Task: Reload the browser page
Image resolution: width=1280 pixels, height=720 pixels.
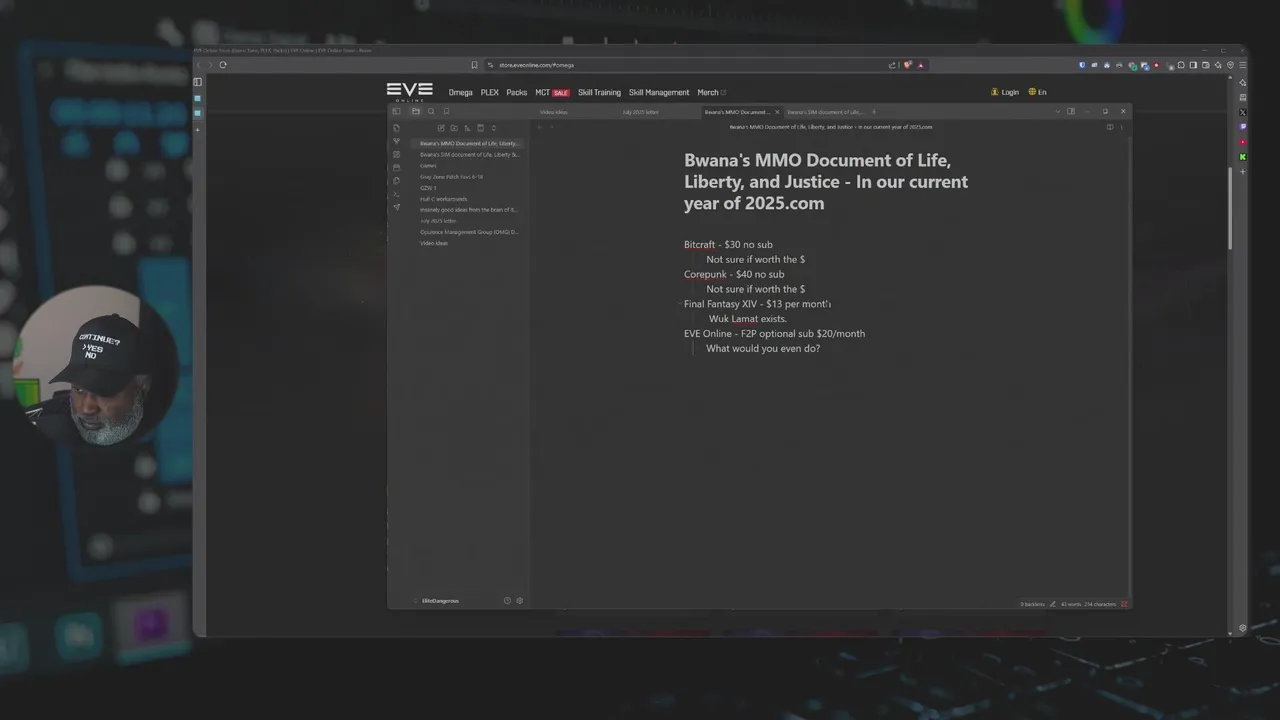Action: (222, 65)
